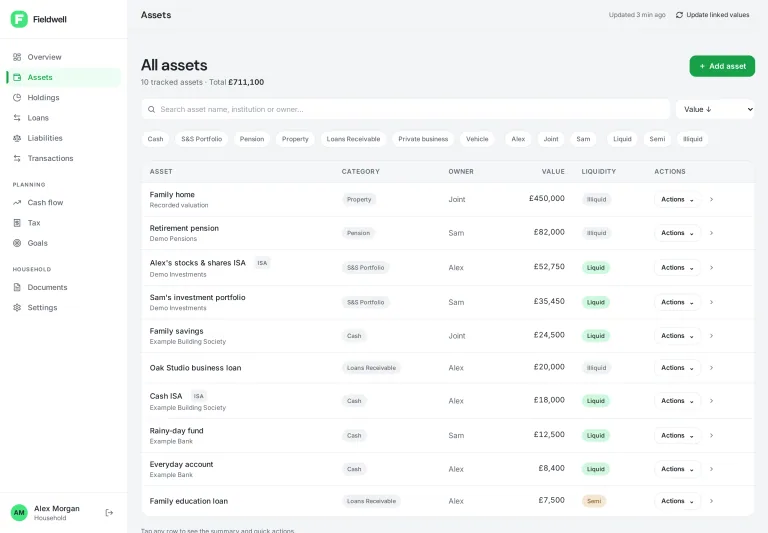The image size is (768, 533).
Task: Go to Overview in sidebar
Action: coord(64,57)
